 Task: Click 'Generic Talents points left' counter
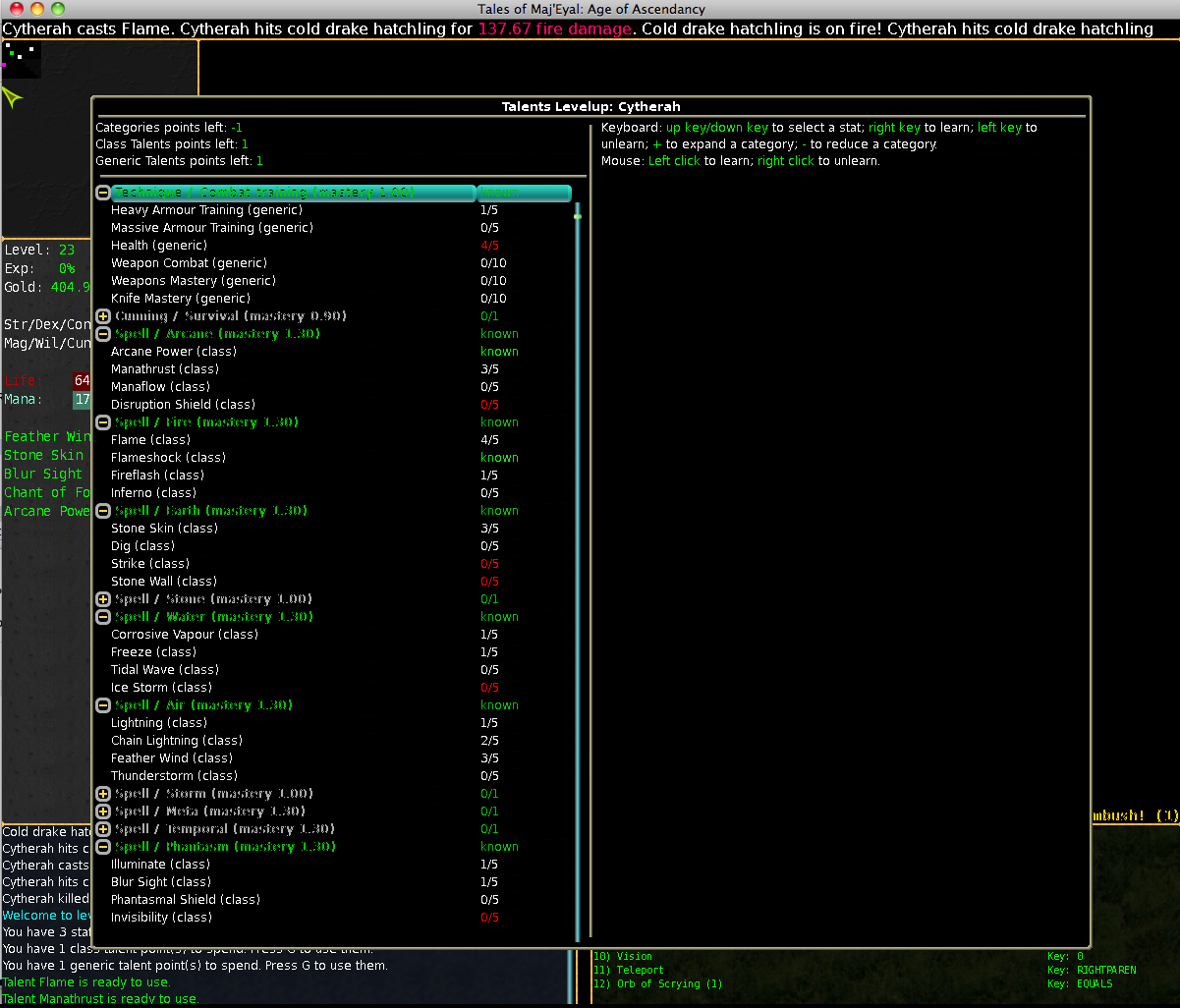click(179, 161)
